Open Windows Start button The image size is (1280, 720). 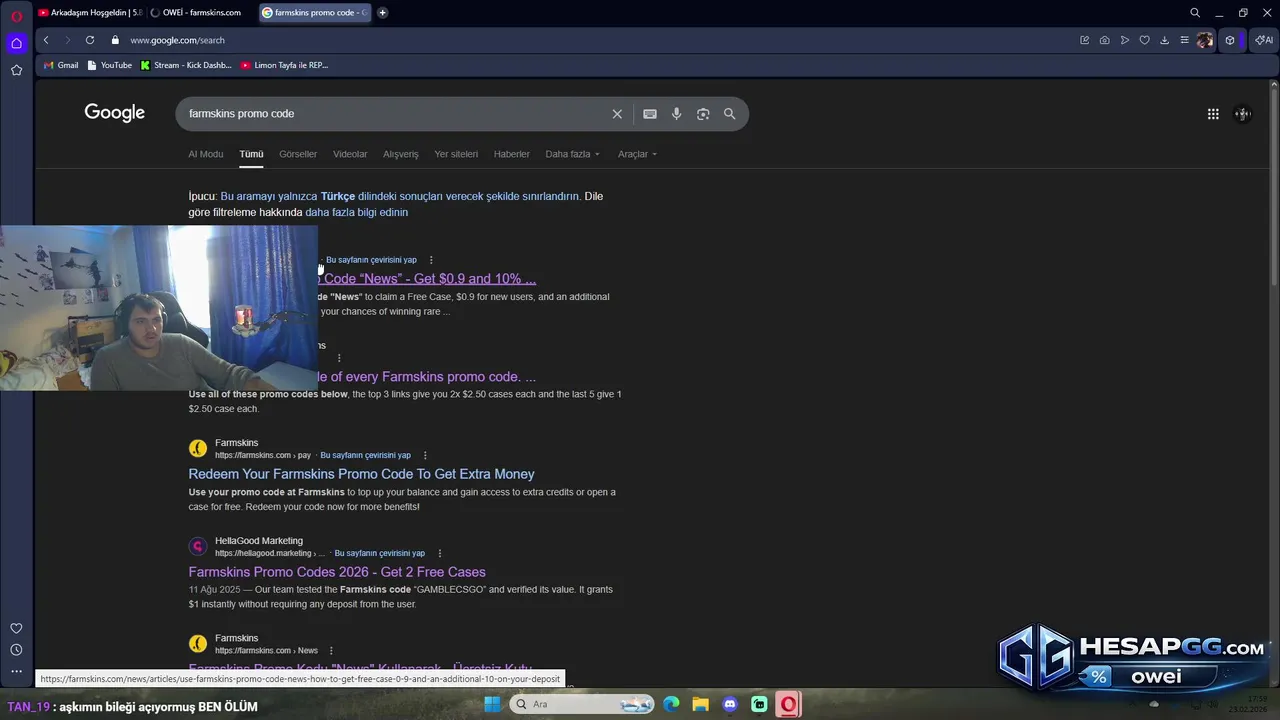tap(492, 704)
